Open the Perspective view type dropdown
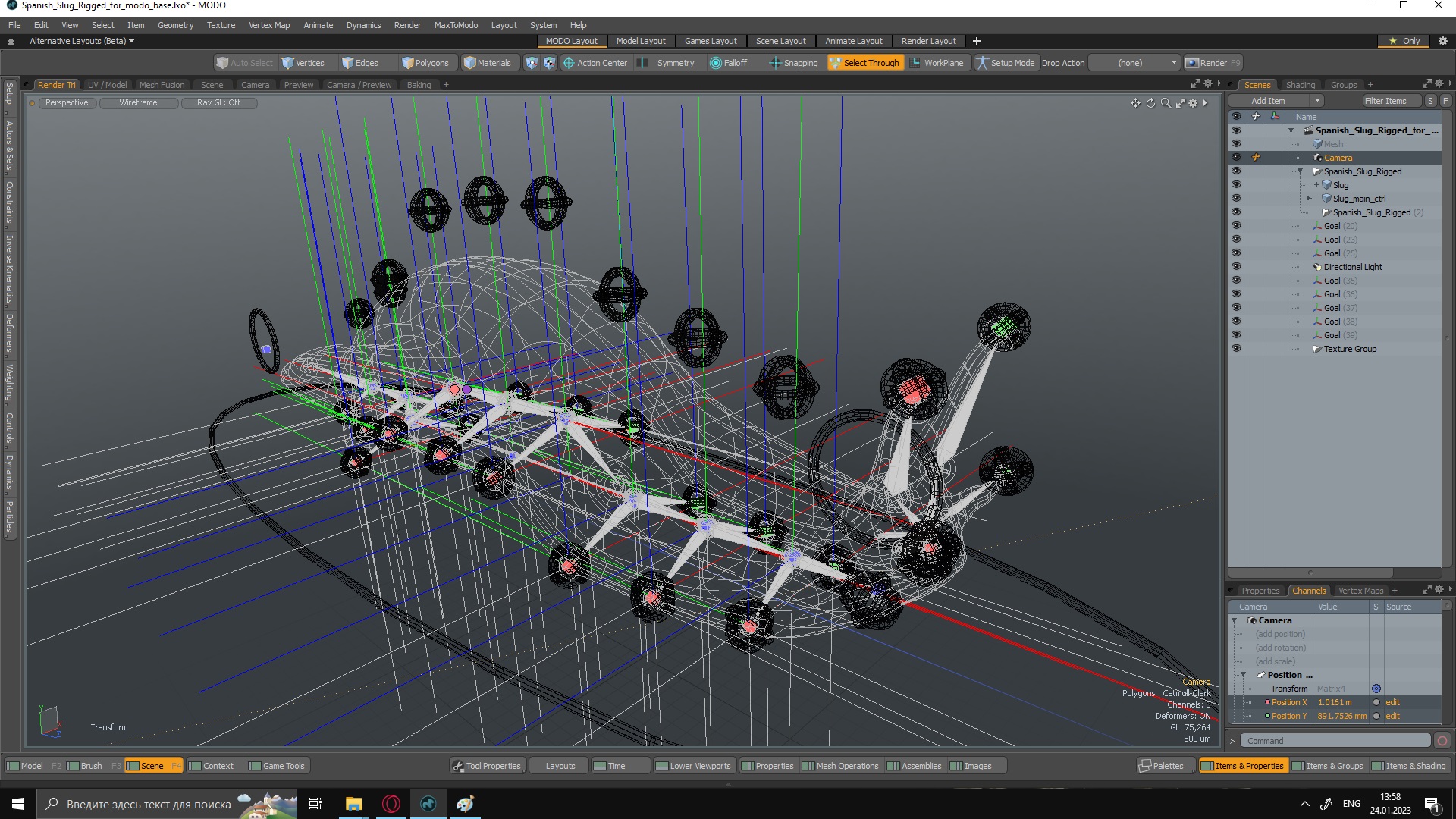The height and width of the screenshot is (819, 1456). click(67, 103)
